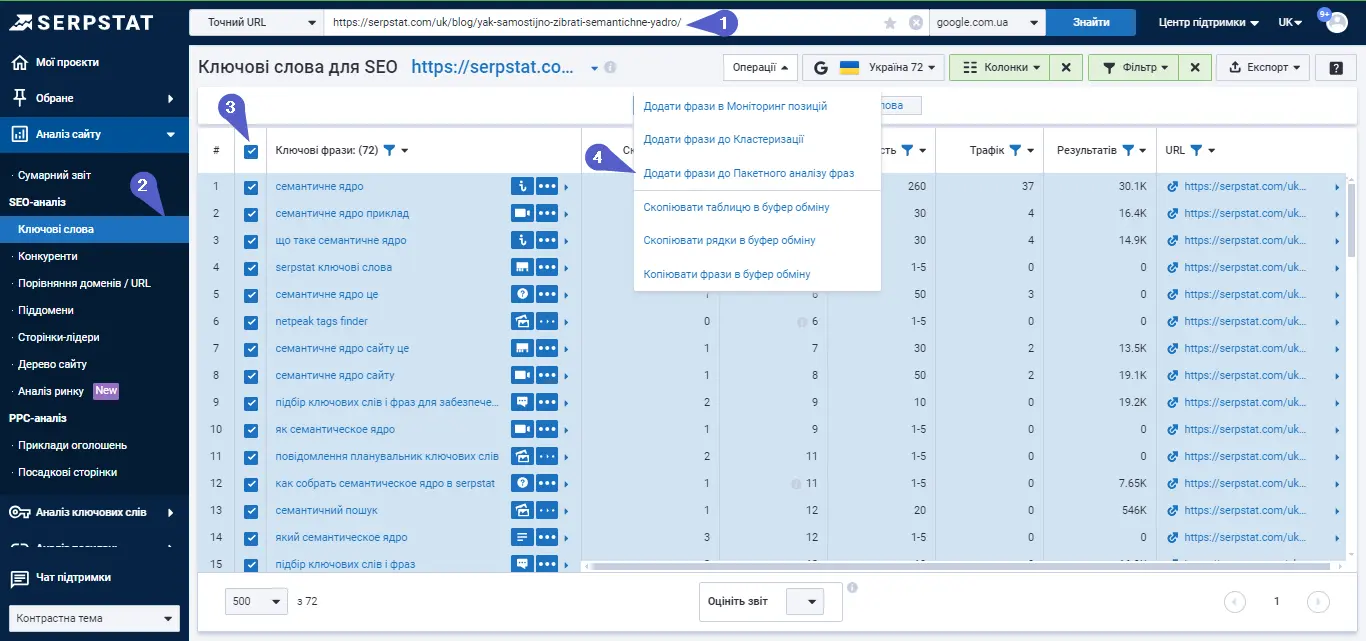Click the filter icon in the Результатів column header
Screen dimensions: 1366x641
(x=1128, y=150)
